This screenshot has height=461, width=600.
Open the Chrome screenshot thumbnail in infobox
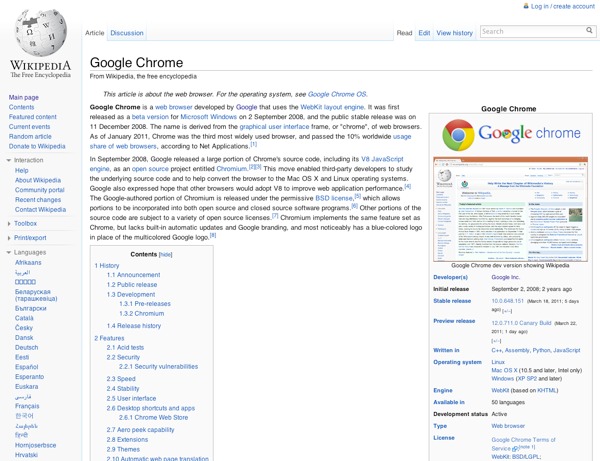pos(510,209)
